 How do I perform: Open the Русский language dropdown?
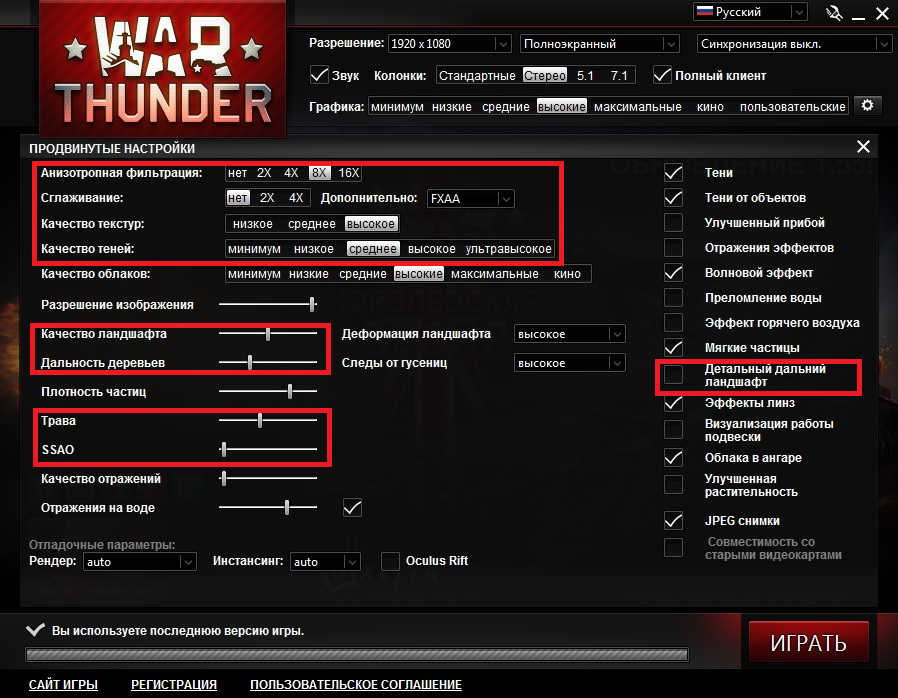point(750,11)
